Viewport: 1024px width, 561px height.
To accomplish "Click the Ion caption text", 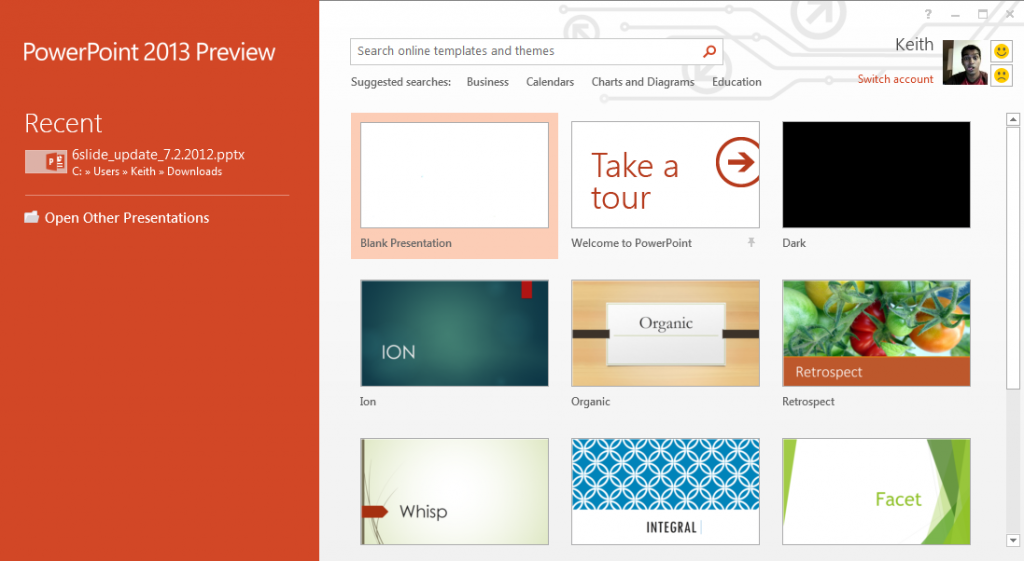I will tap(368, 402).
